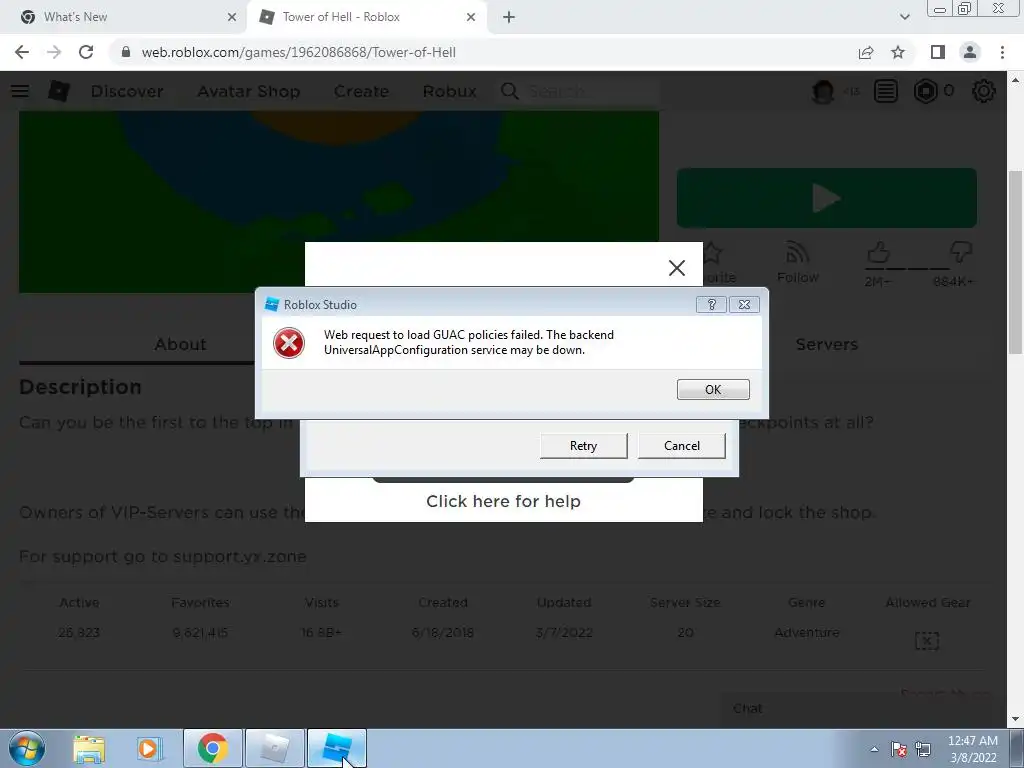Switch to the About tab
The image size is (1024, 768).
pos(180,344)
